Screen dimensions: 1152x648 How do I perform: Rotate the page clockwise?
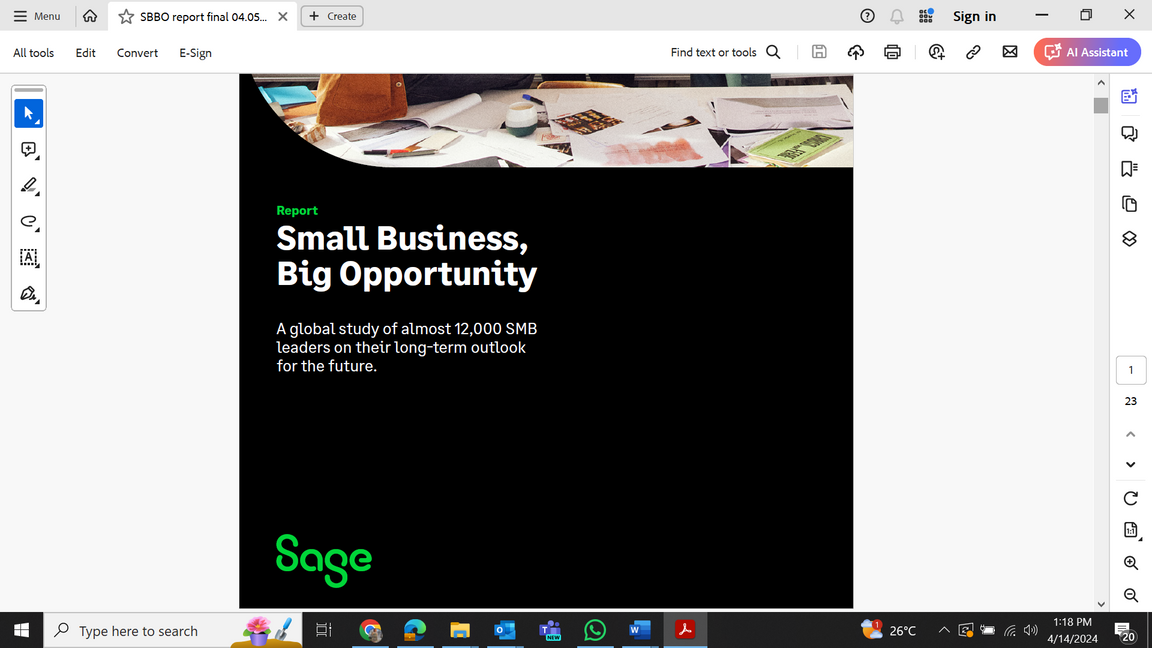(x=1131, y=498)
